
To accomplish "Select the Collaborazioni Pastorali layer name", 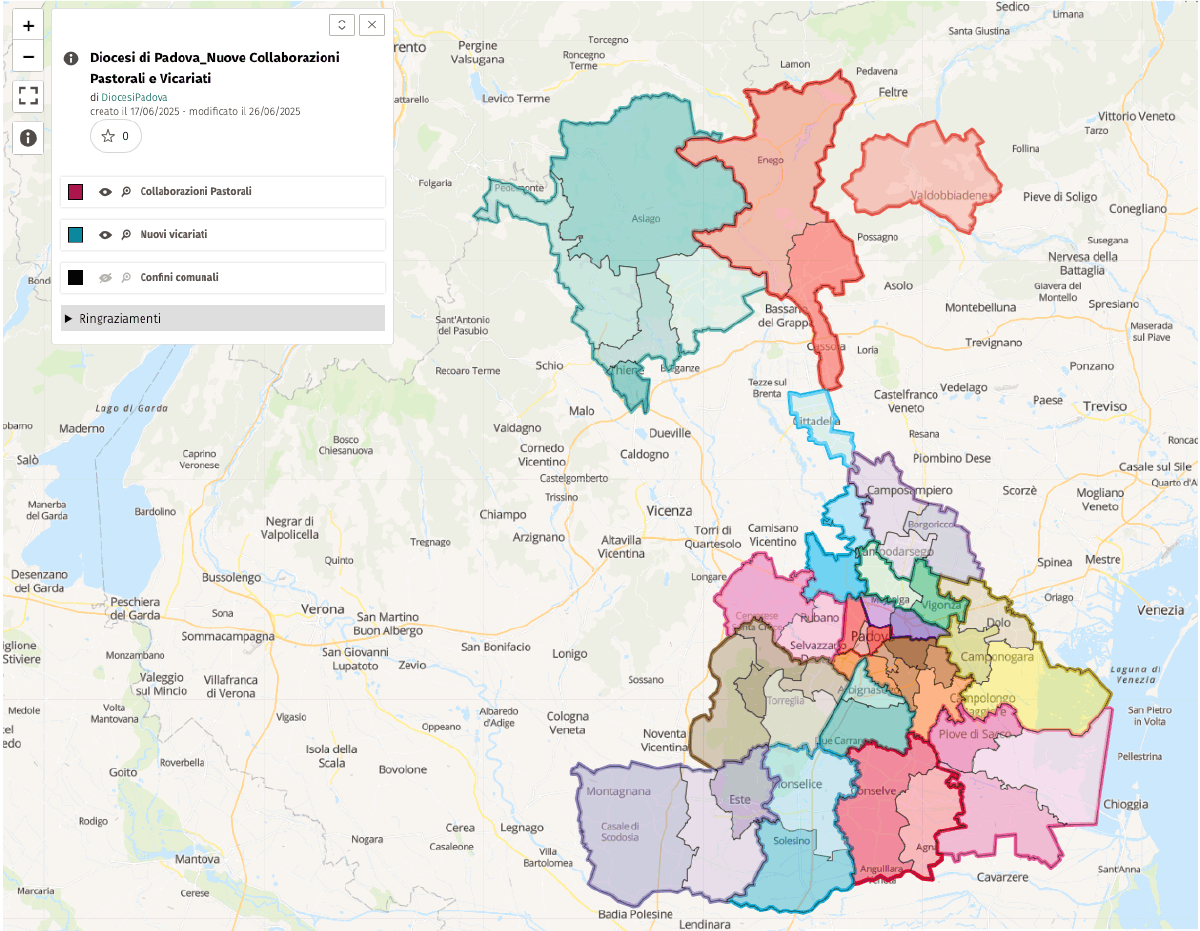I will [196, 191].
